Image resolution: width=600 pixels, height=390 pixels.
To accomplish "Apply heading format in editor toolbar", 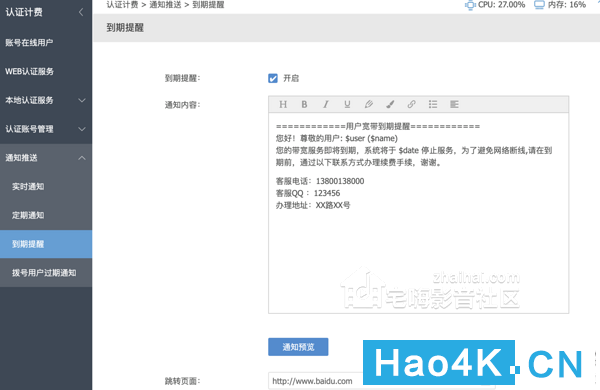I will click(x=283, y=104).
